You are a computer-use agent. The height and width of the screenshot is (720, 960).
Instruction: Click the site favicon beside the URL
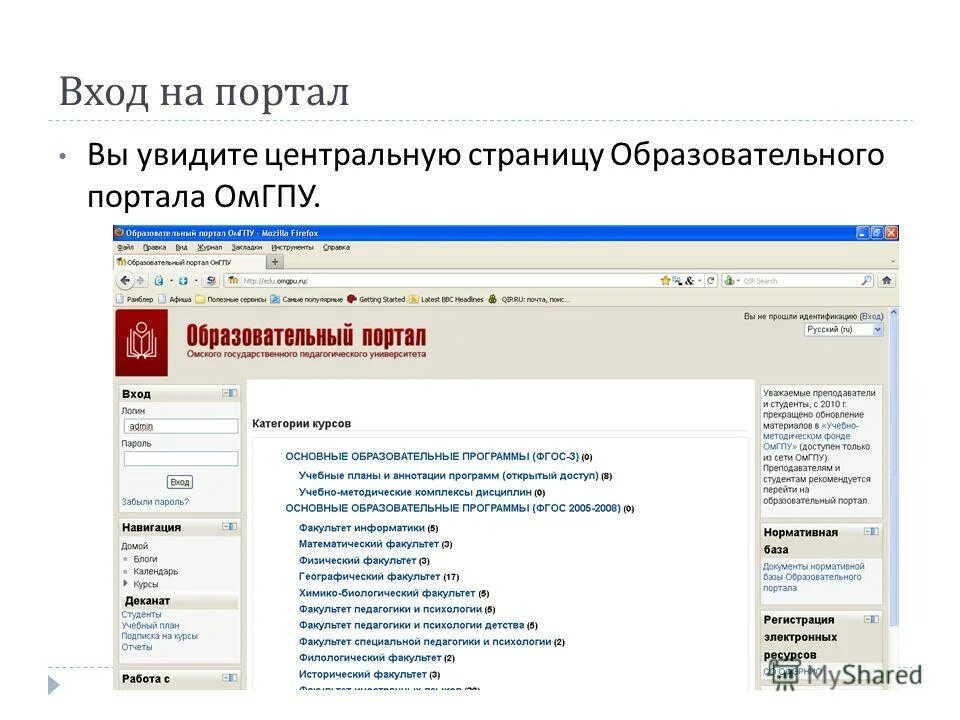[233, 280]
